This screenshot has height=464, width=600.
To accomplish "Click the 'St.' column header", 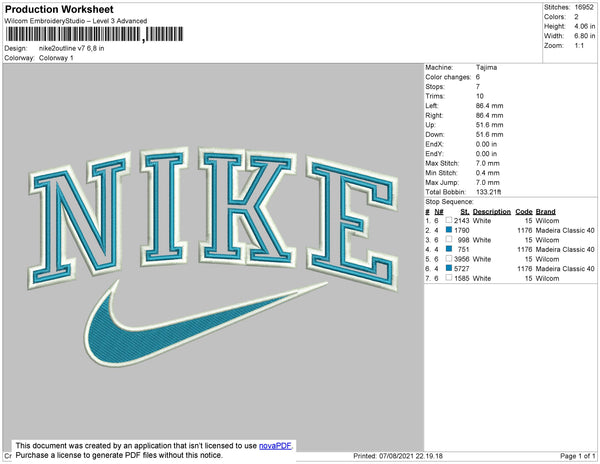I will pos(465,212).
